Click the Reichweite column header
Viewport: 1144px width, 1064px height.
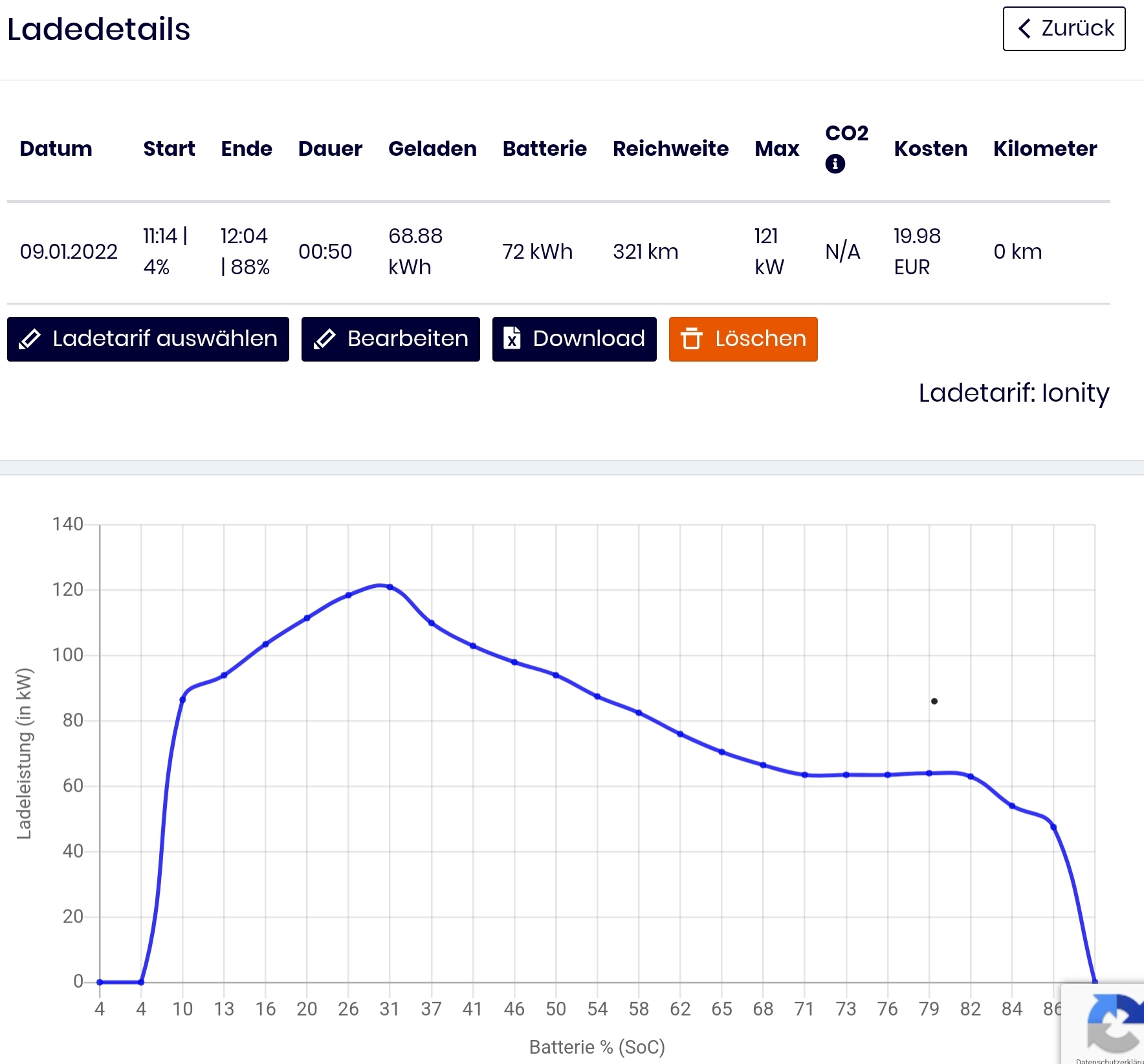point(670,149)
